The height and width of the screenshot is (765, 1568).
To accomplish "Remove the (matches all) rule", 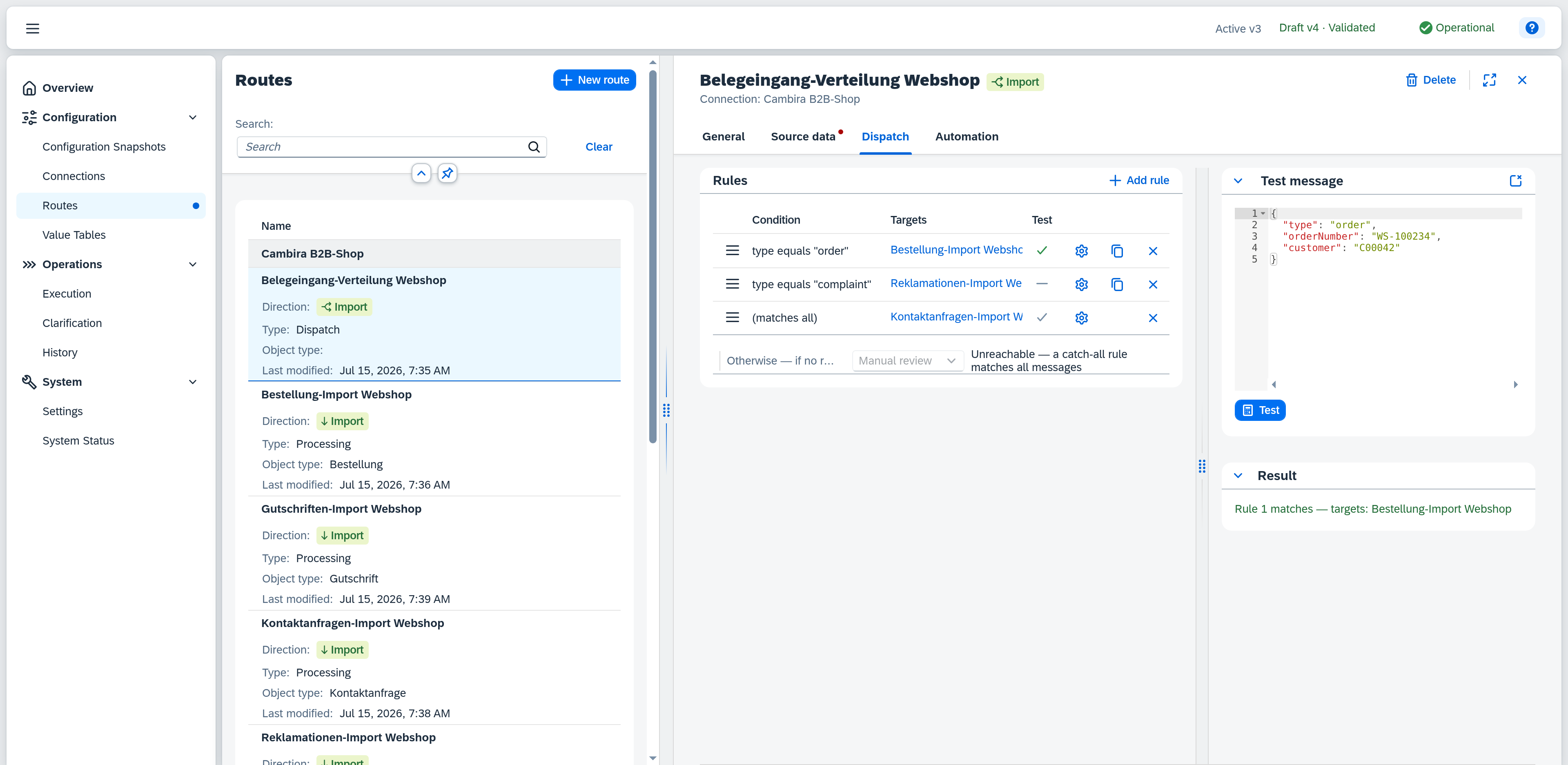I will pos(1153,318).
